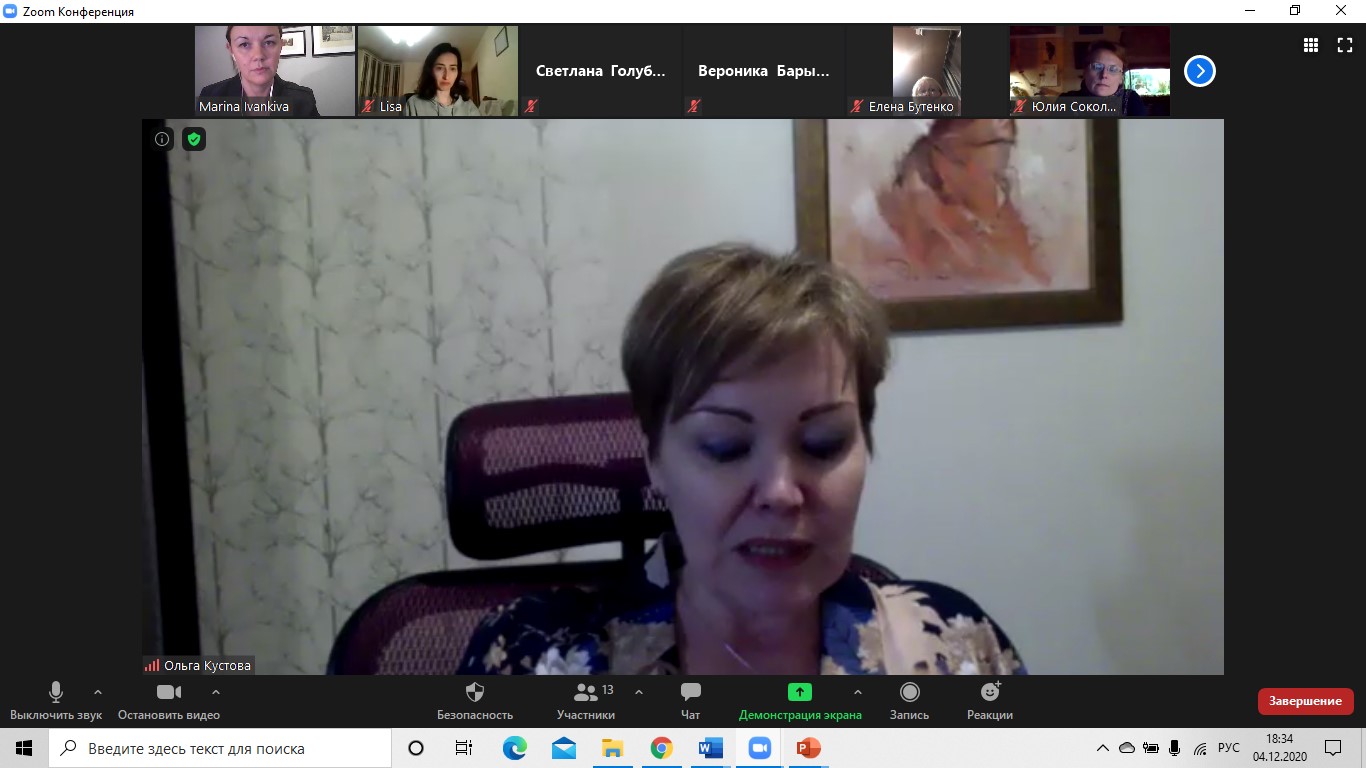Expand participants options arrow

[x=639, y=692]
